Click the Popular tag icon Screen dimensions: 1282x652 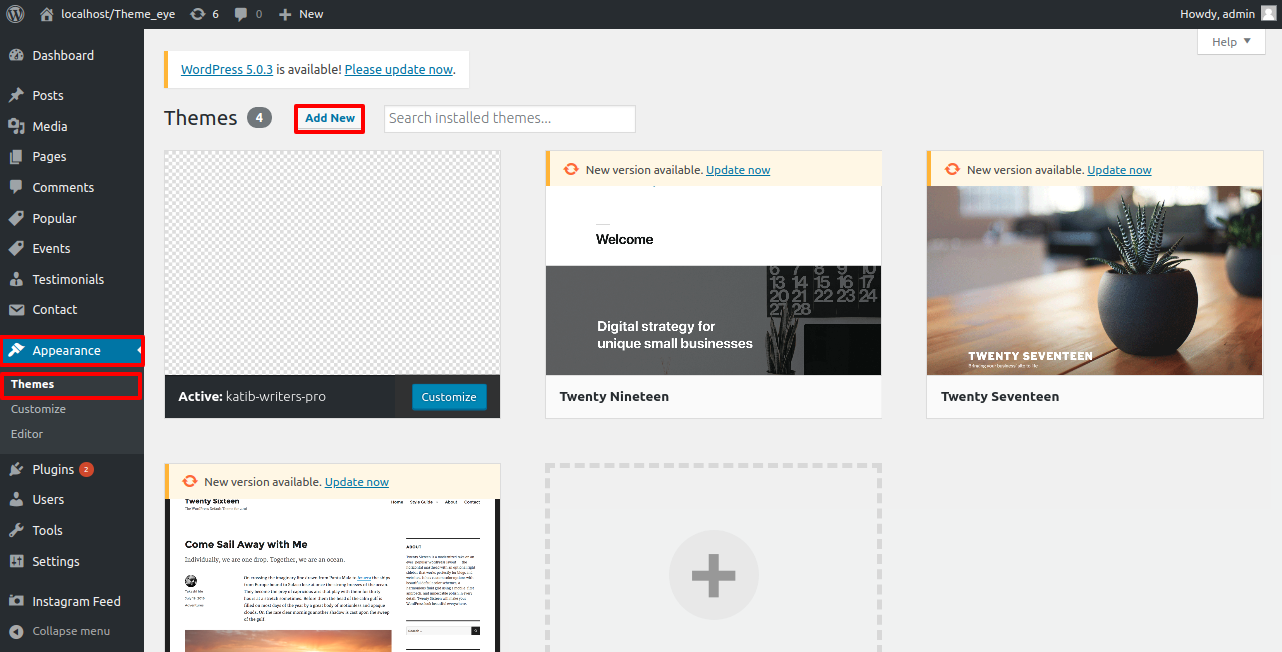tap(16, 218)
